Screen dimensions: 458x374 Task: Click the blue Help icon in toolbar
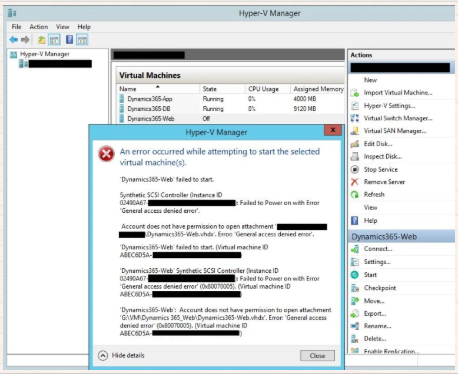69,40
